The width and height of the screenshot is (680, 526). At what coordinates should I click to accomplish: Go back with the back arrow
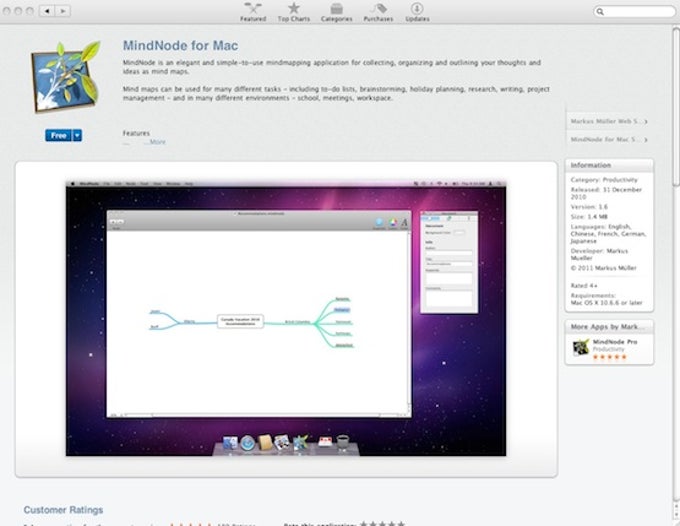(x=47, y=11)
